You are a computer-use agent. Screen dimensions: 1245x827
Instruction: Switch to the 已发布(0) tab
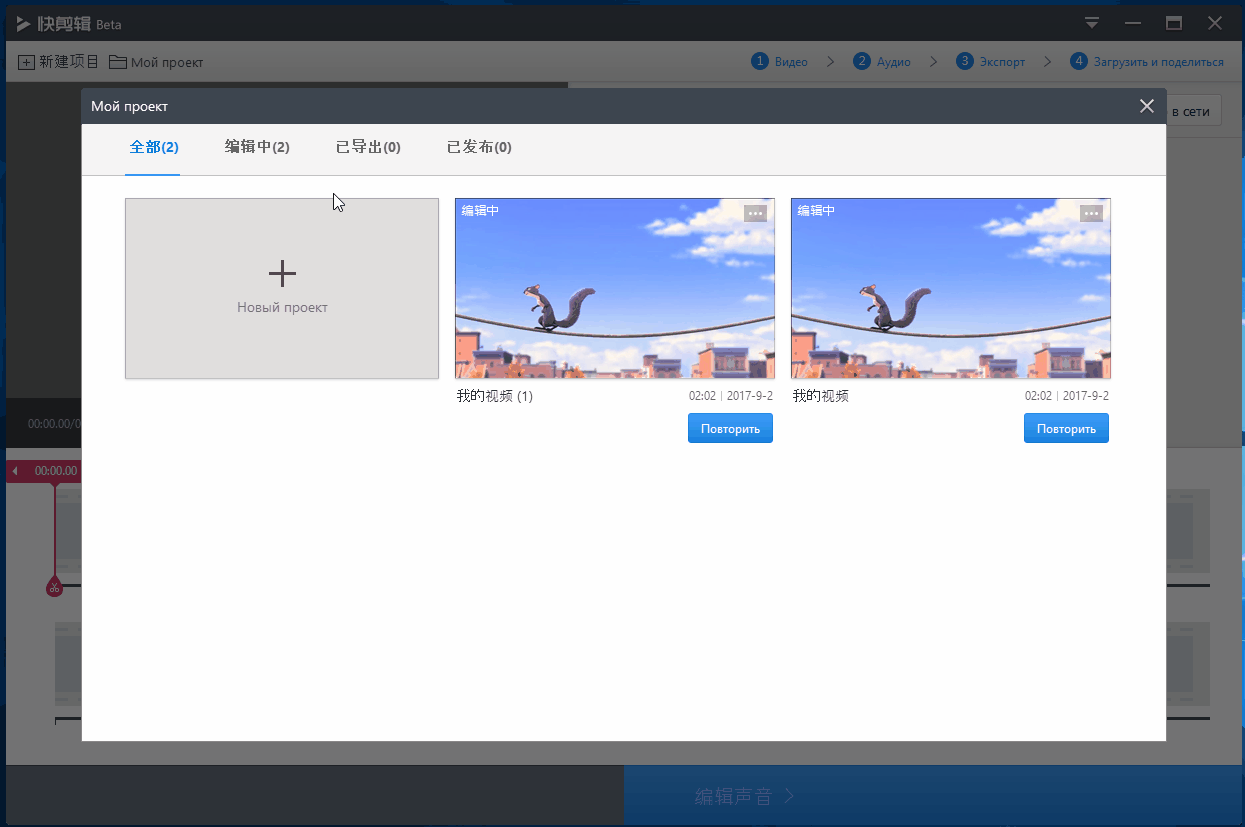pos(479,147)
